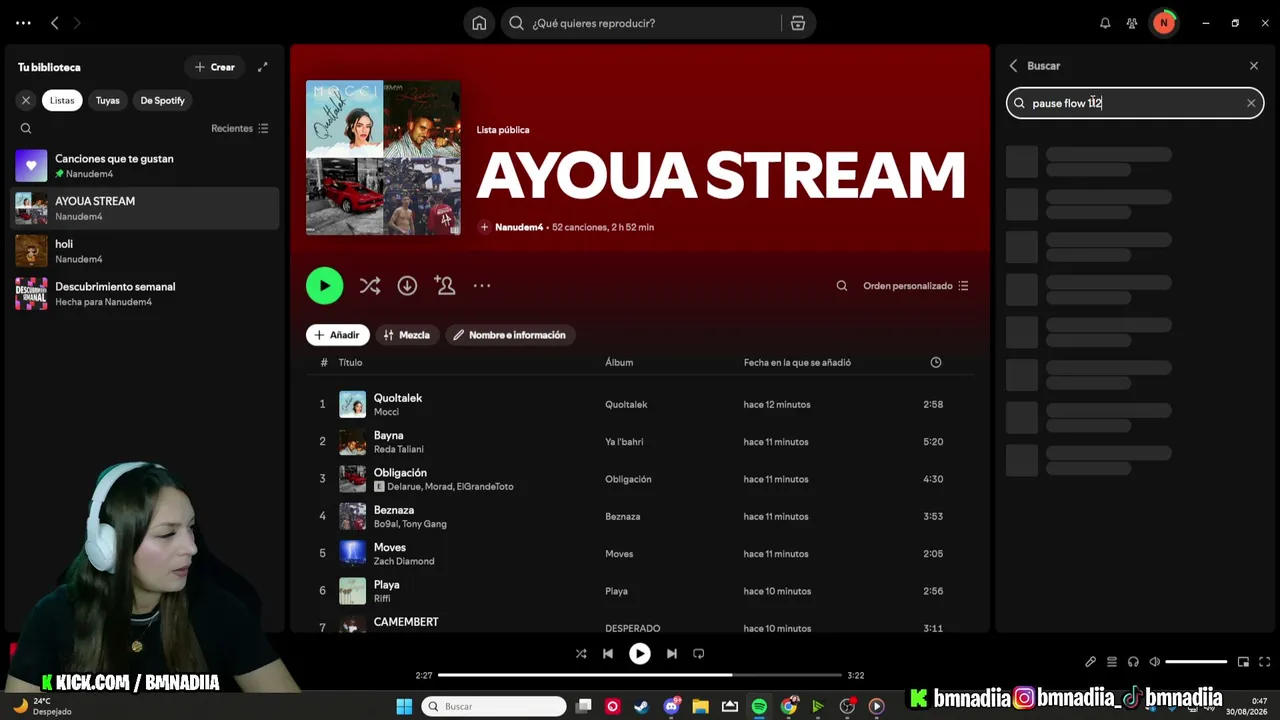Click the Crear button
This screenshot has width=1280, height=720.
point(215,67)
